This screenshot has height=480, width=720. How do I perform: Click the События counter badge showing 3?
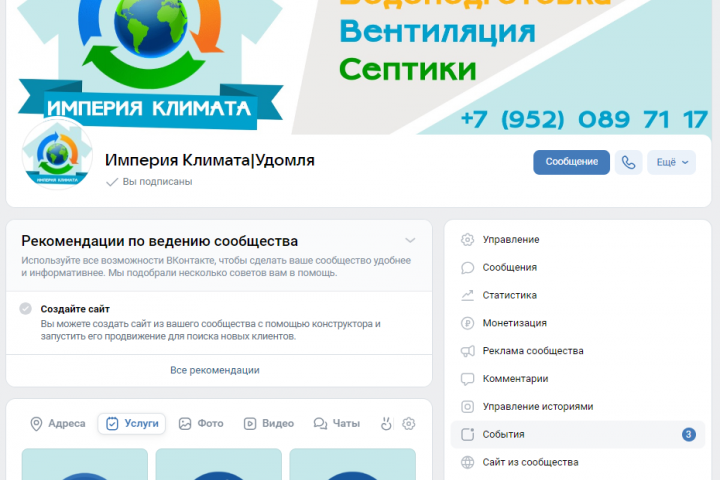[688, 435]
